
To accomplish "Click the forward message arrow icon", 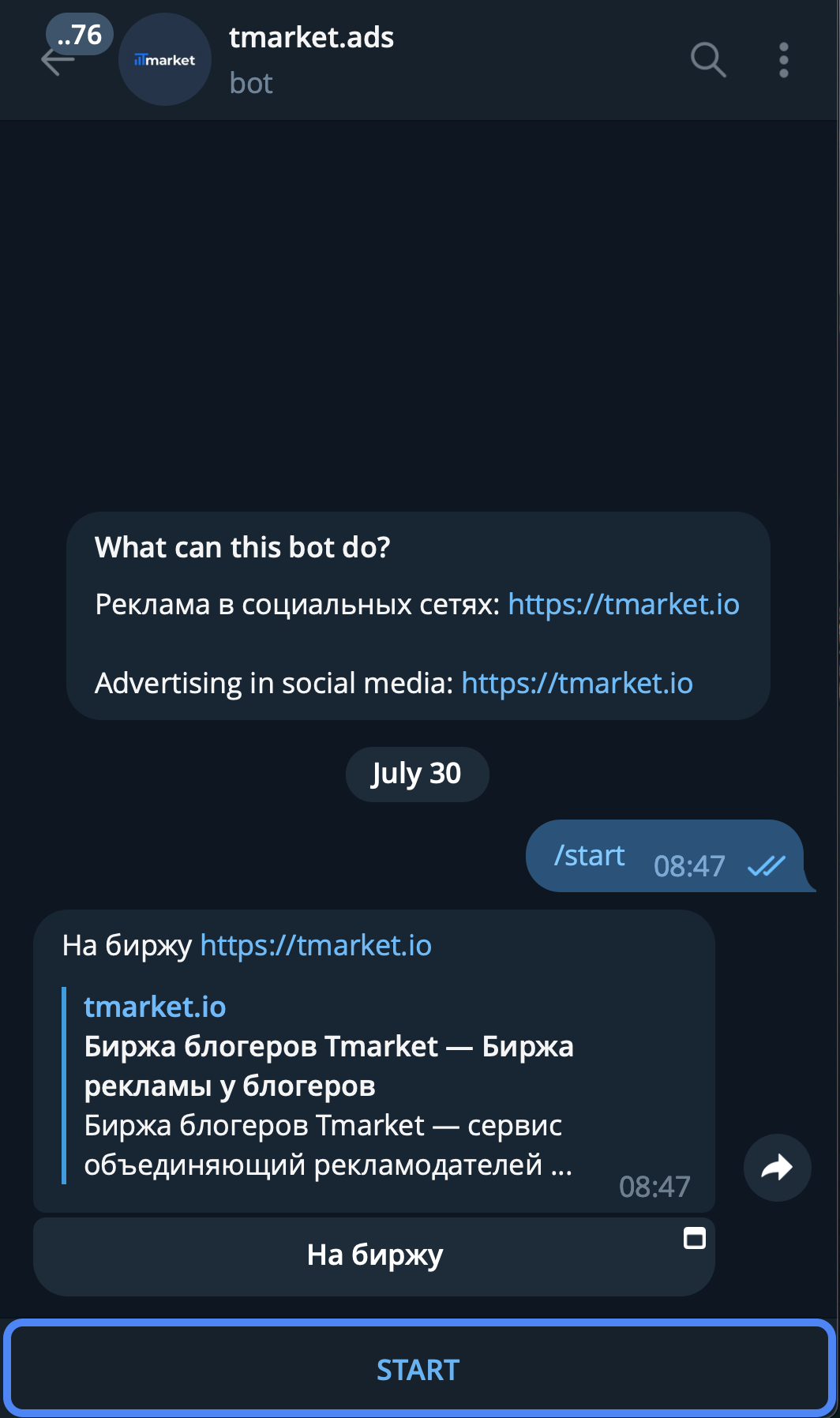I will pyautogui.click(x=777, y=1167).
